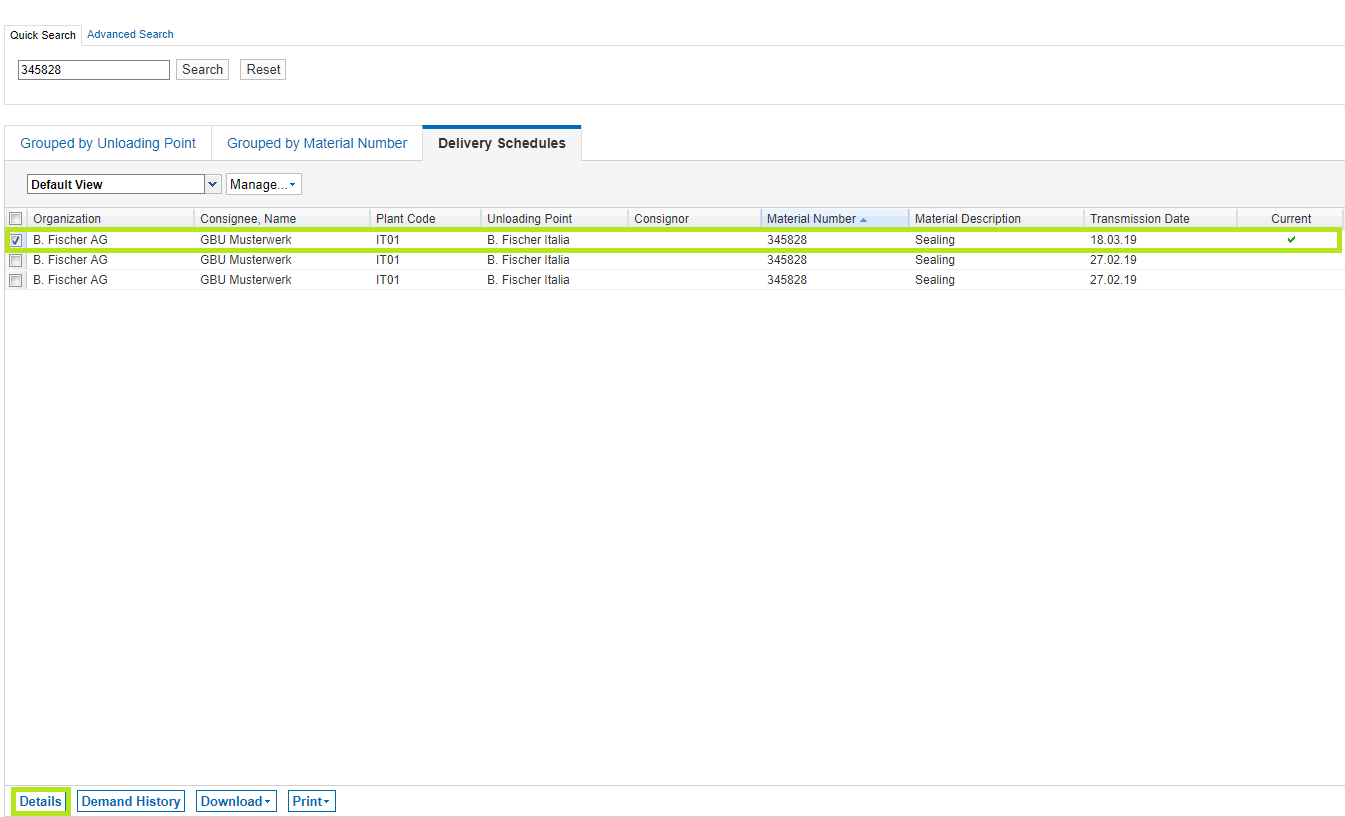The width and height of the screenshot is (1345, 817).
Task: Sort by the Consignee, Name column header
Action: click(282, 219)
